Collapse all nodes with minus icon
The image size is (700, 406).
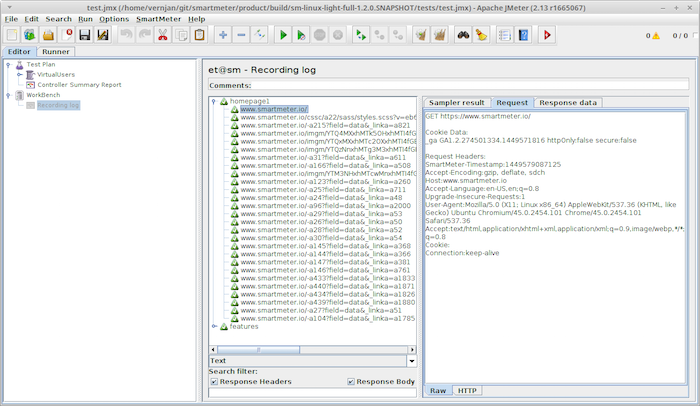[x=241, y=35]
